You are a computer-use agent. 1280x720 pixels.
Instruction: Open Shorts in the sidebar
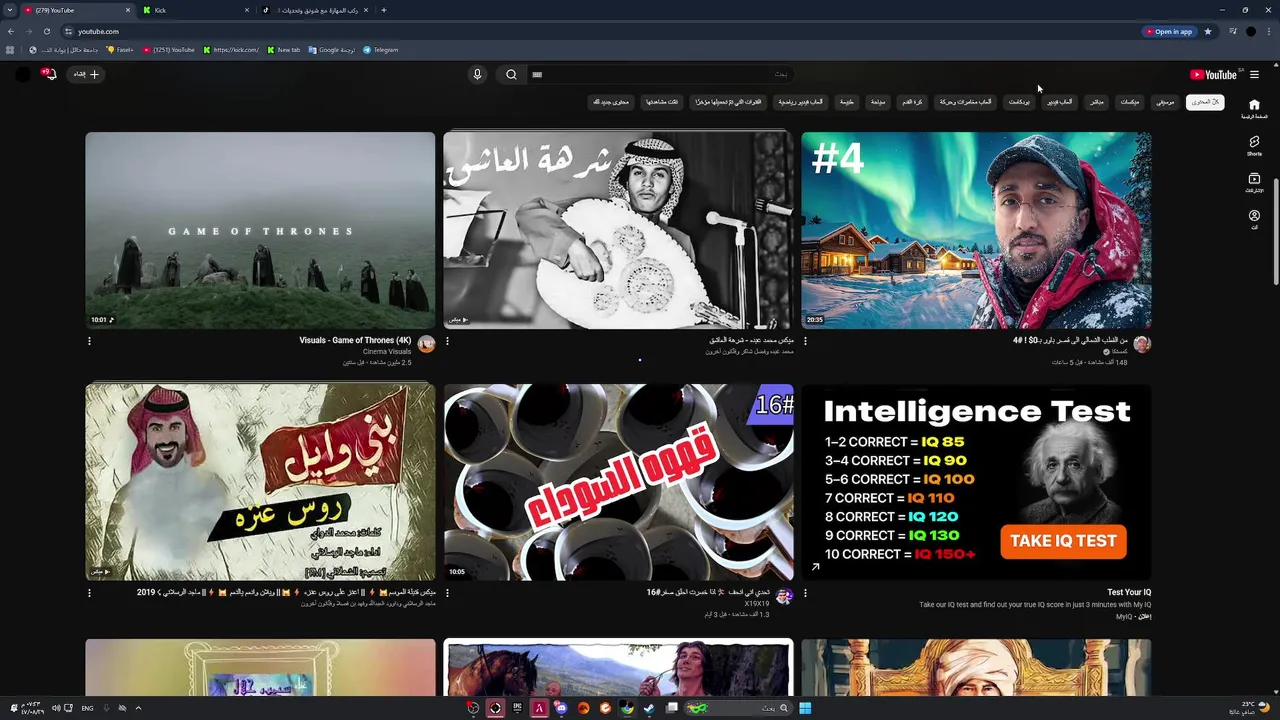coord(1254,146)
